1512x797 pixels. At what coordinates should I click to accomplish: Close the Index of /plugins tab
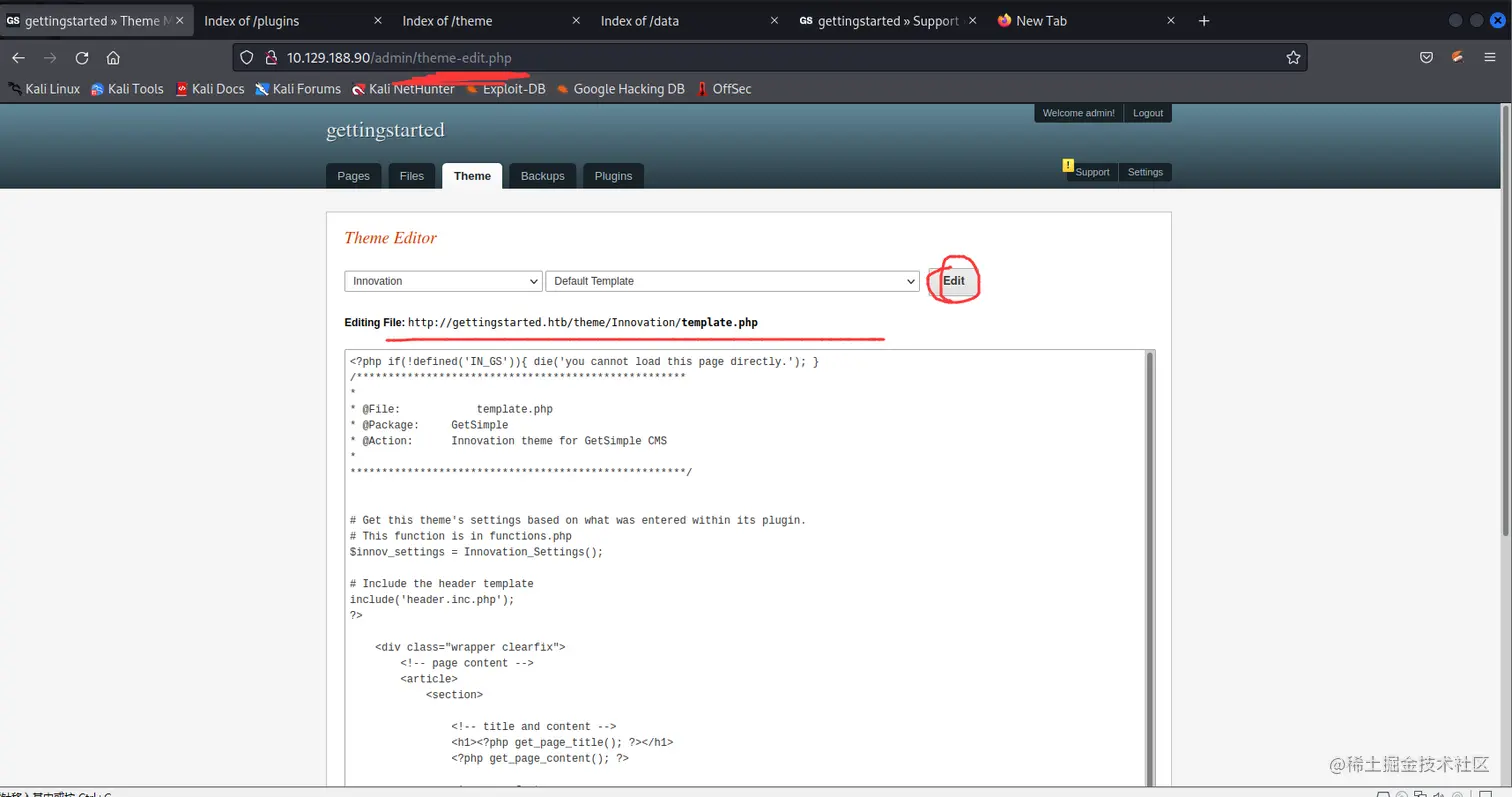377,21
